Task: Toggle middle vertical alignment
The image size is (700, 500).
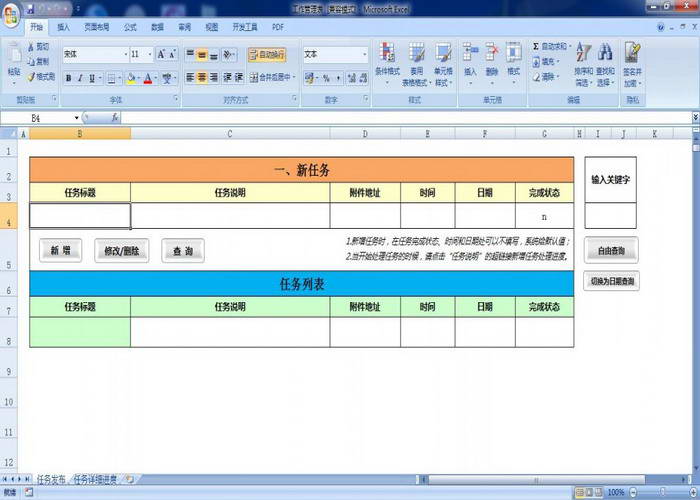Action: point(202,55)
